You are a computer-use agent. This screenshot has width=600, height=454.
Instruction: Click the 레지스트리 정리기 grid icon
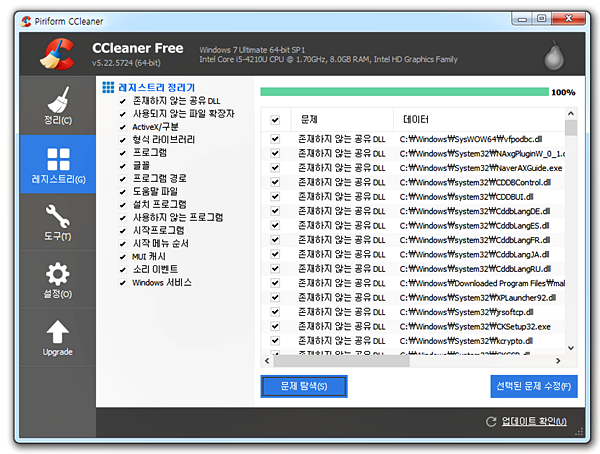click(x=108, y=87)
